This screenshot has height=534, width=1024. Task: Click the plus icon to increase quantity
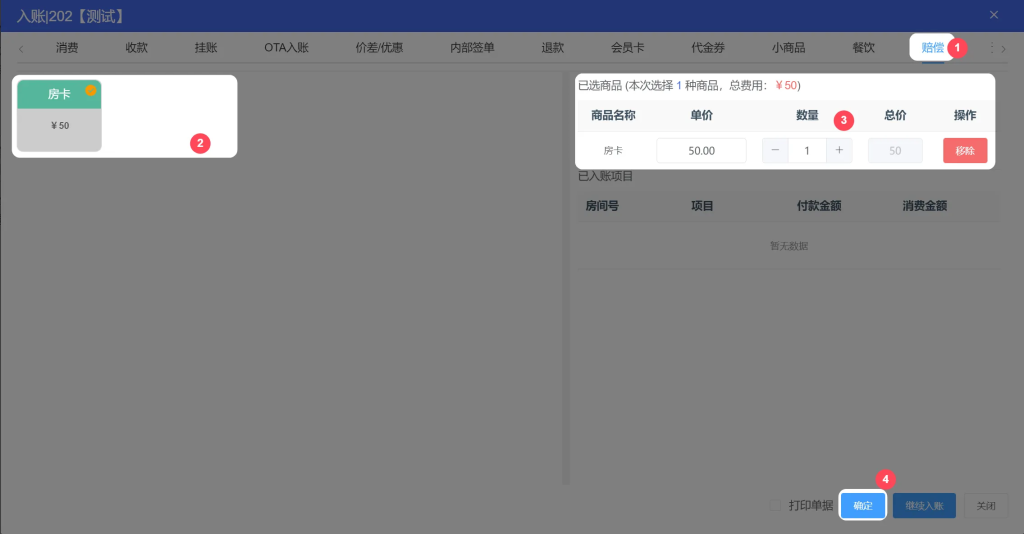(839, 151)
